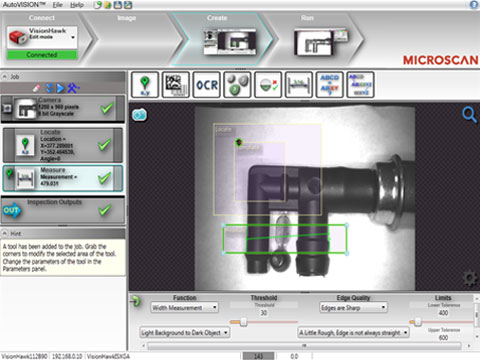Open Light Background to Dark Object dropdown
The image size is (480, 360).
pyautogui.click(x=185, y=332)
